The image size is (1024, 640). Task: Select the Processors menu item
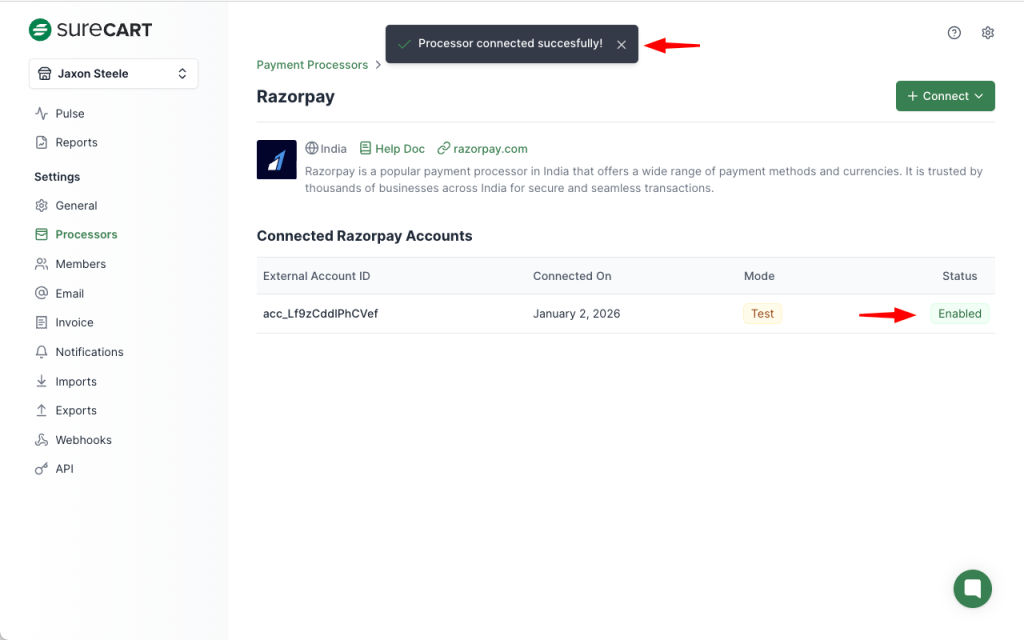[86, 235]
